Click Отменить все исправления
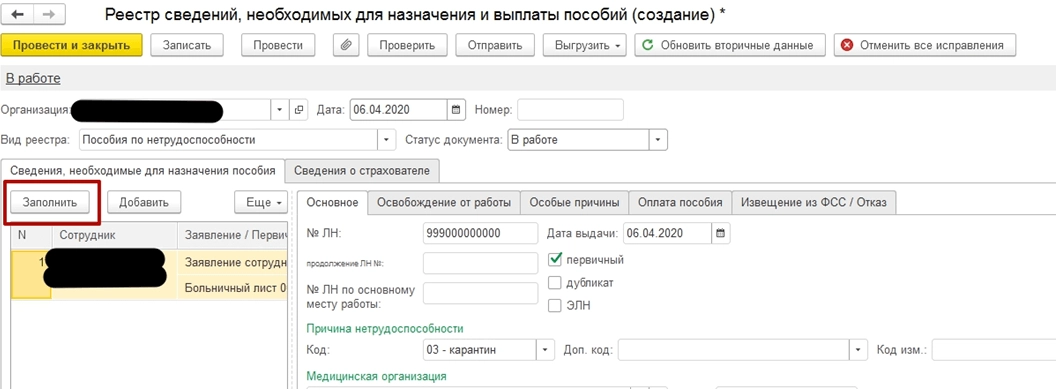1060x390 pixels. point(924,45)
